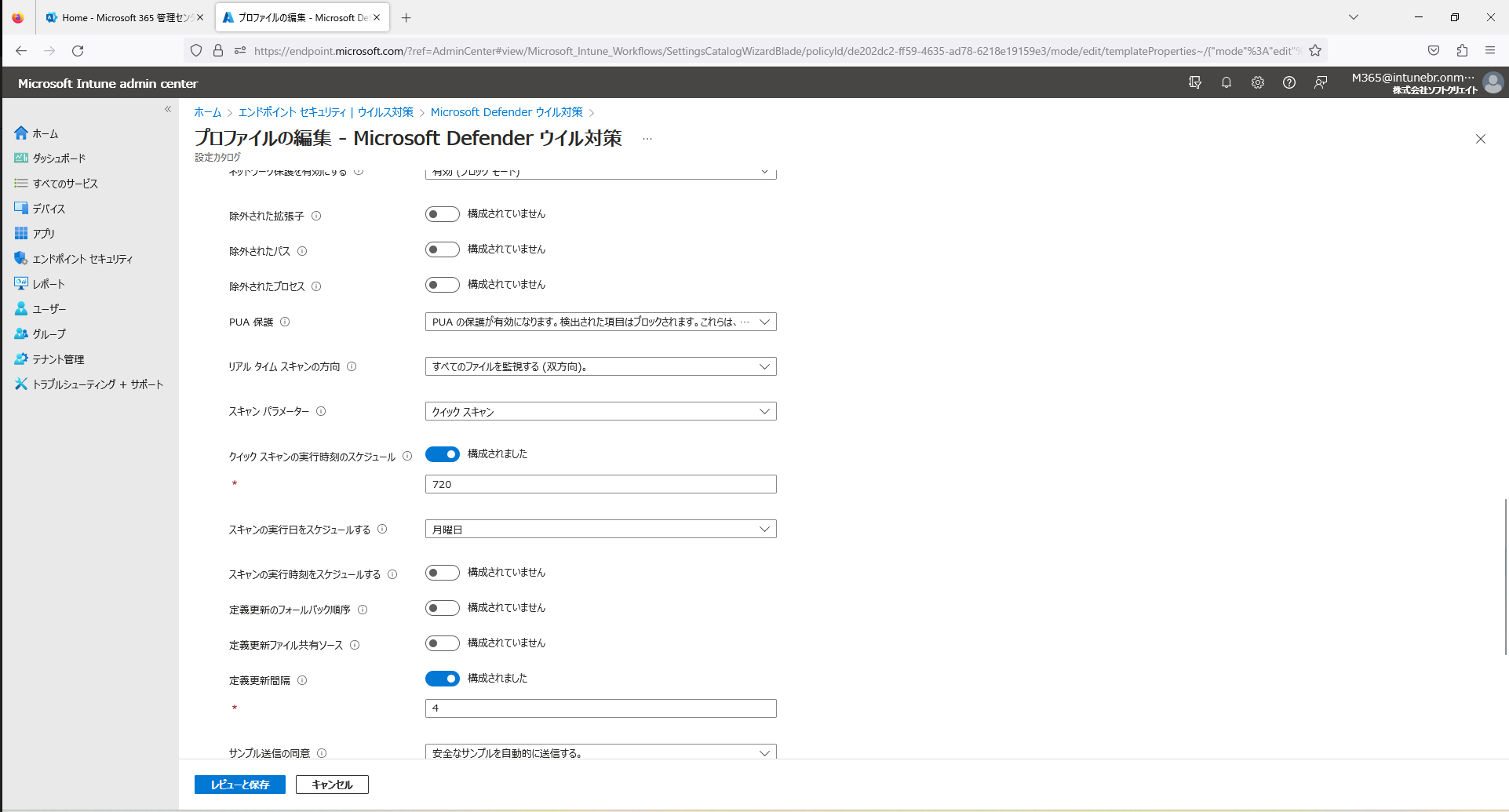Click the account avatar icon

click(x=1493, y=82)
